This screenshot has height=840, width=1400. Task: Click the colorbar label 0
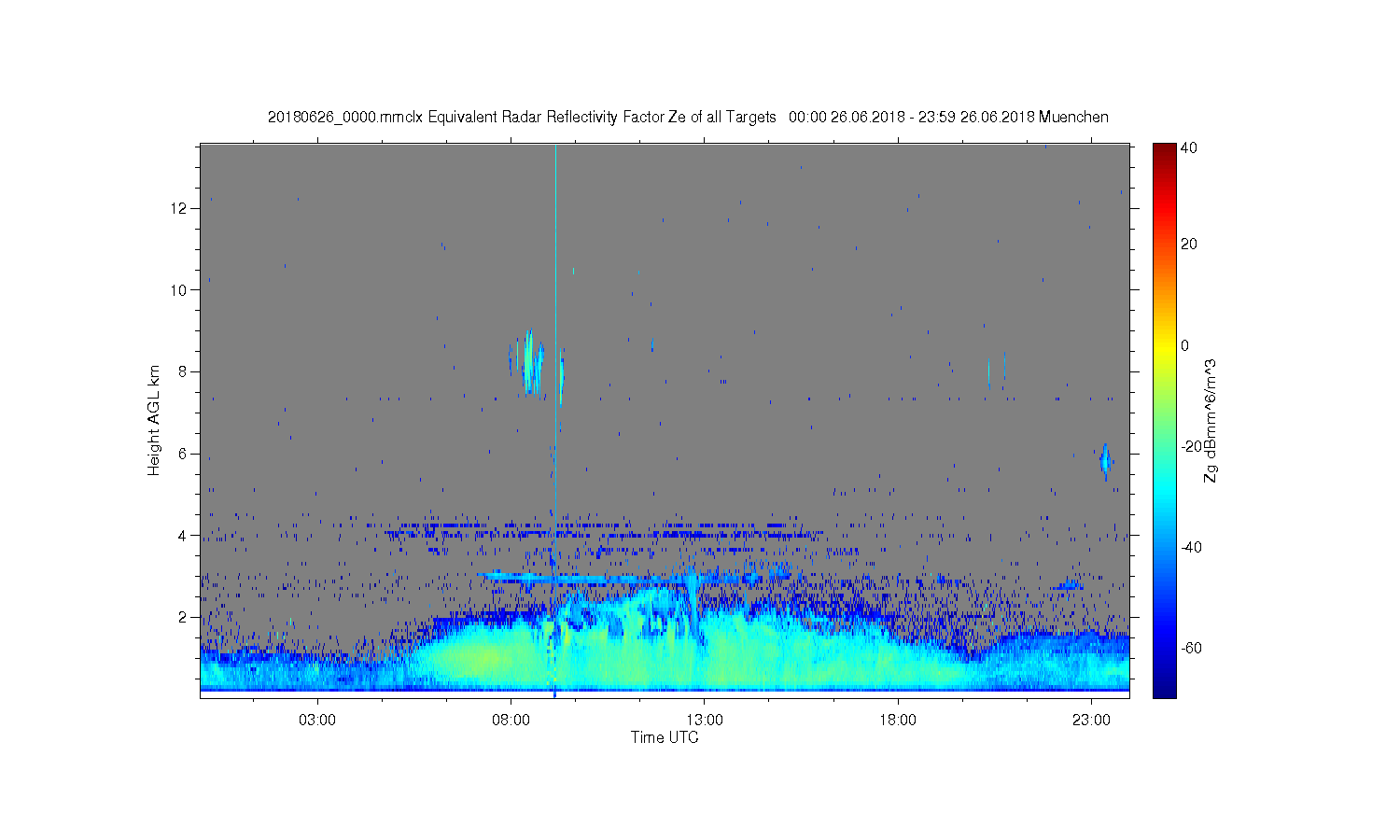coord(1185,345)
